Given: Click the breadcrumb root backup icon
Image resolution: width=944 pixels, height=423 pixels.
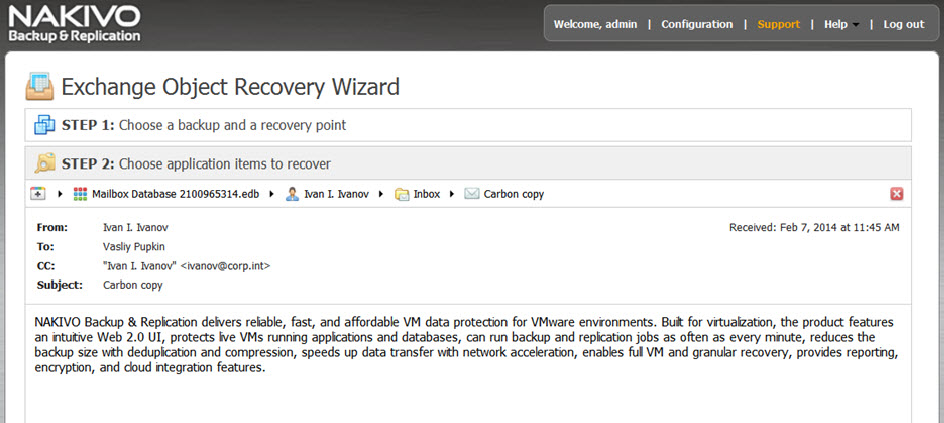Looking at the screenshot, I should tap(37, 194).
